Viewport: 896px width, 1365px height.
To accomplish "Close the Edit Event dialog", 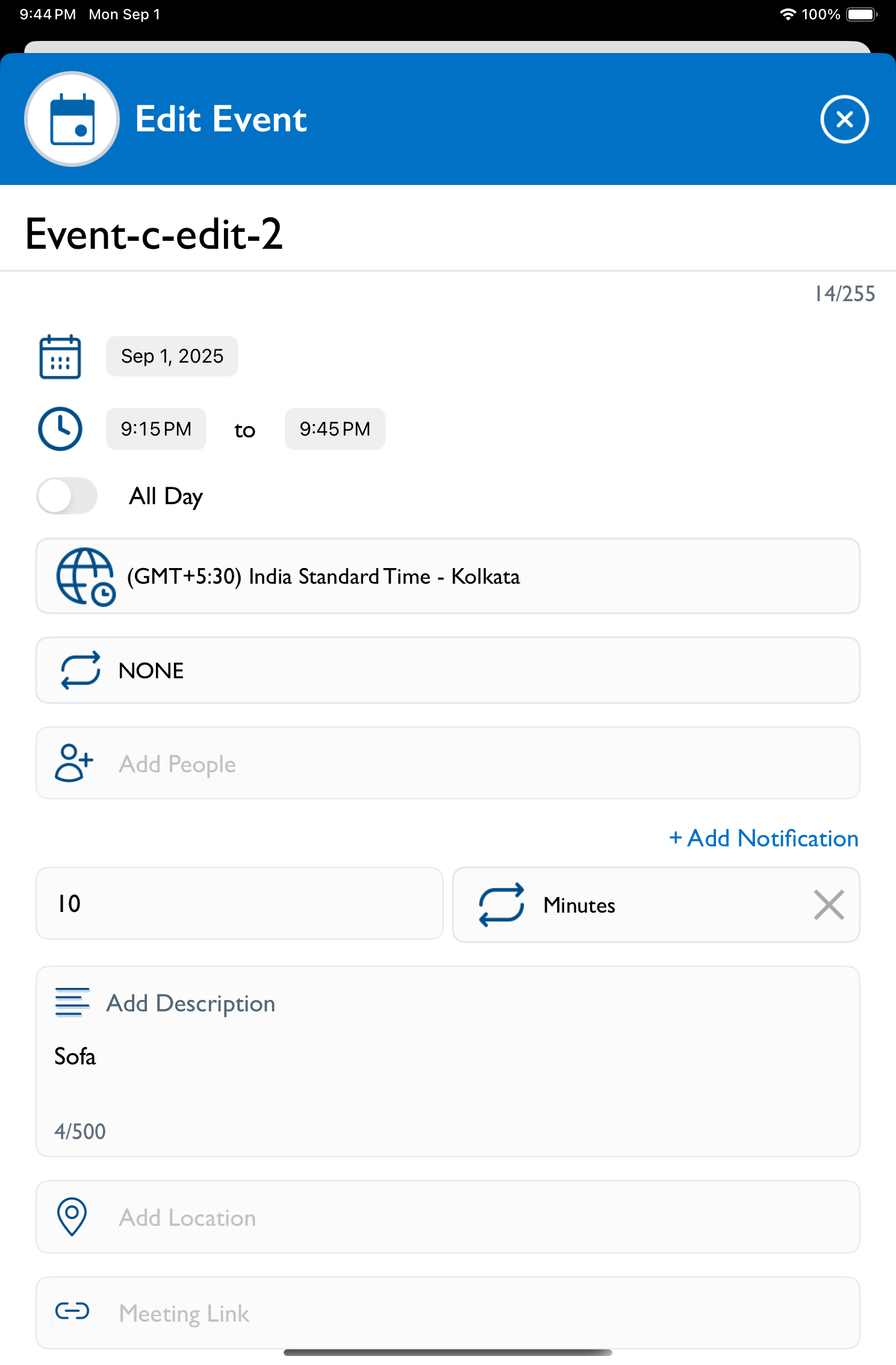I will pyautogui.click(x=844, y=119).
